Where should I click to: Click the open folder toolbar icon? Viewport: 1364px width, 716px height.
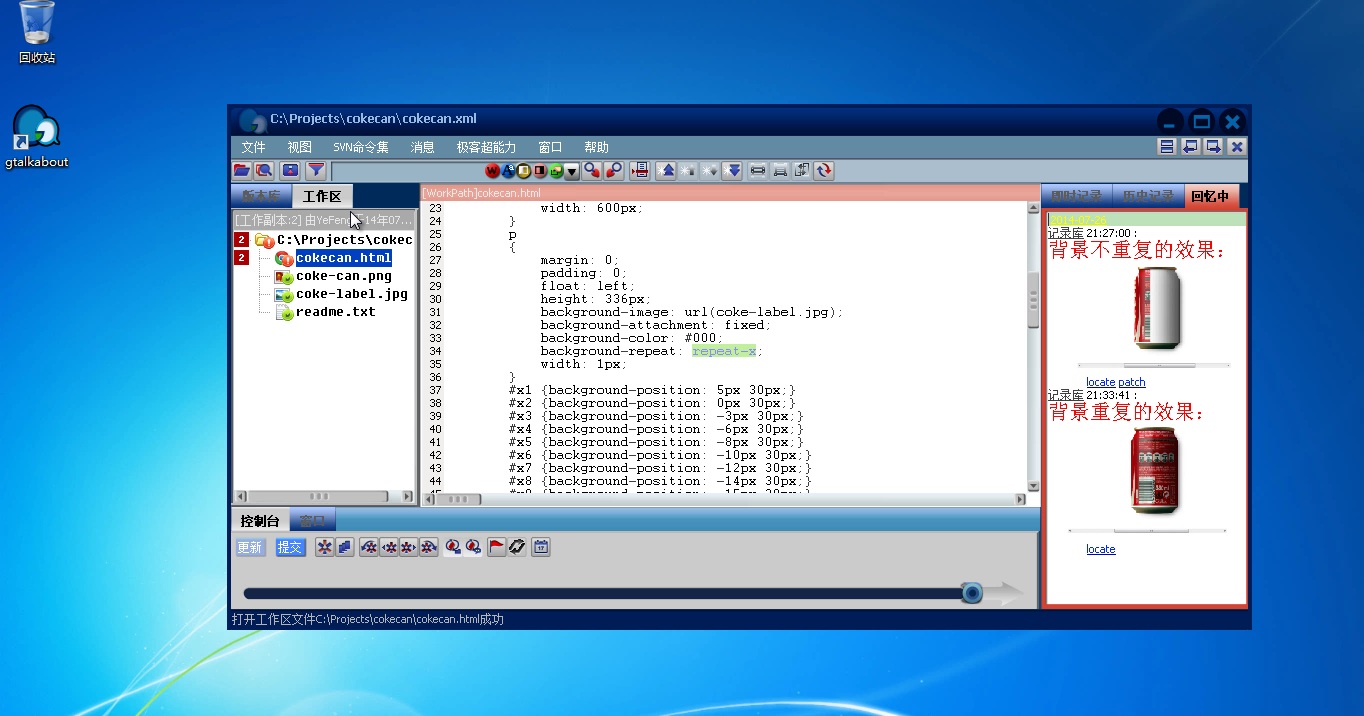241,171
